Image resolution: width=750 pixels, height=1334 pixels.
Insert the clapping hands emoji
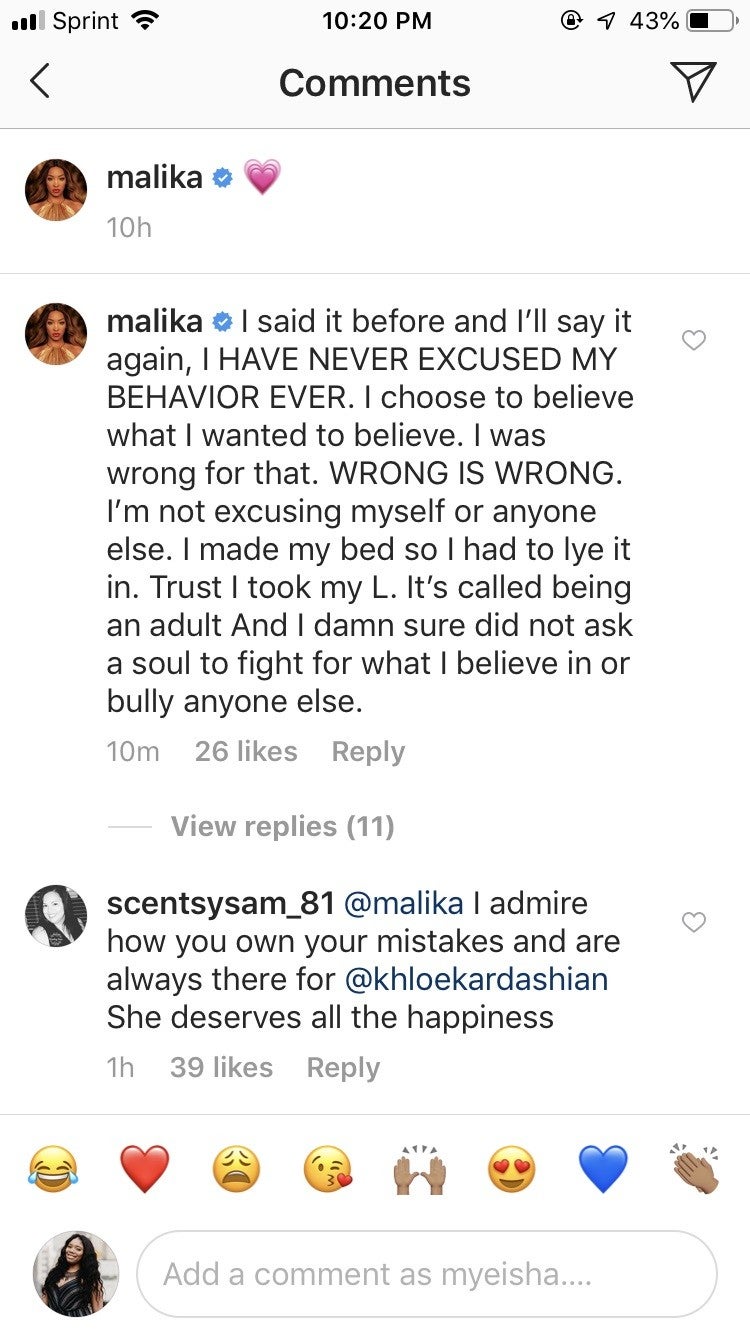point(694,1170)
